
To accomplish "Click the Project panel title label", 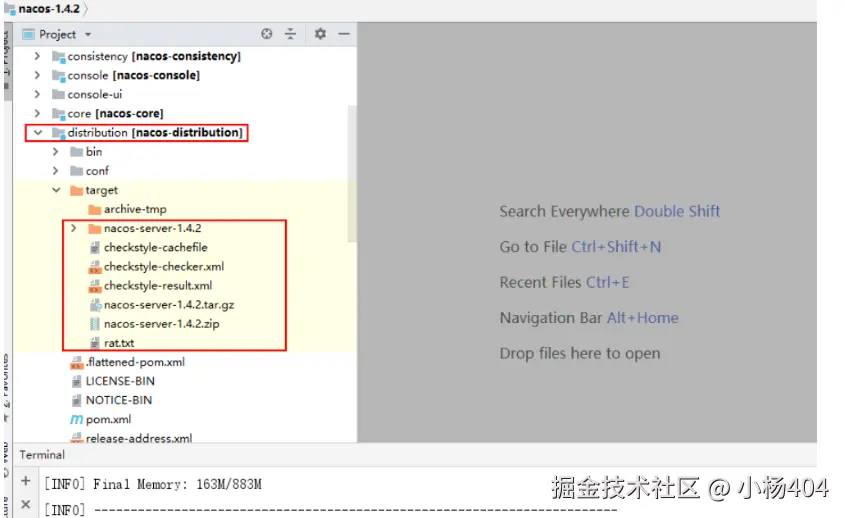I will click(x=57, y=34).
